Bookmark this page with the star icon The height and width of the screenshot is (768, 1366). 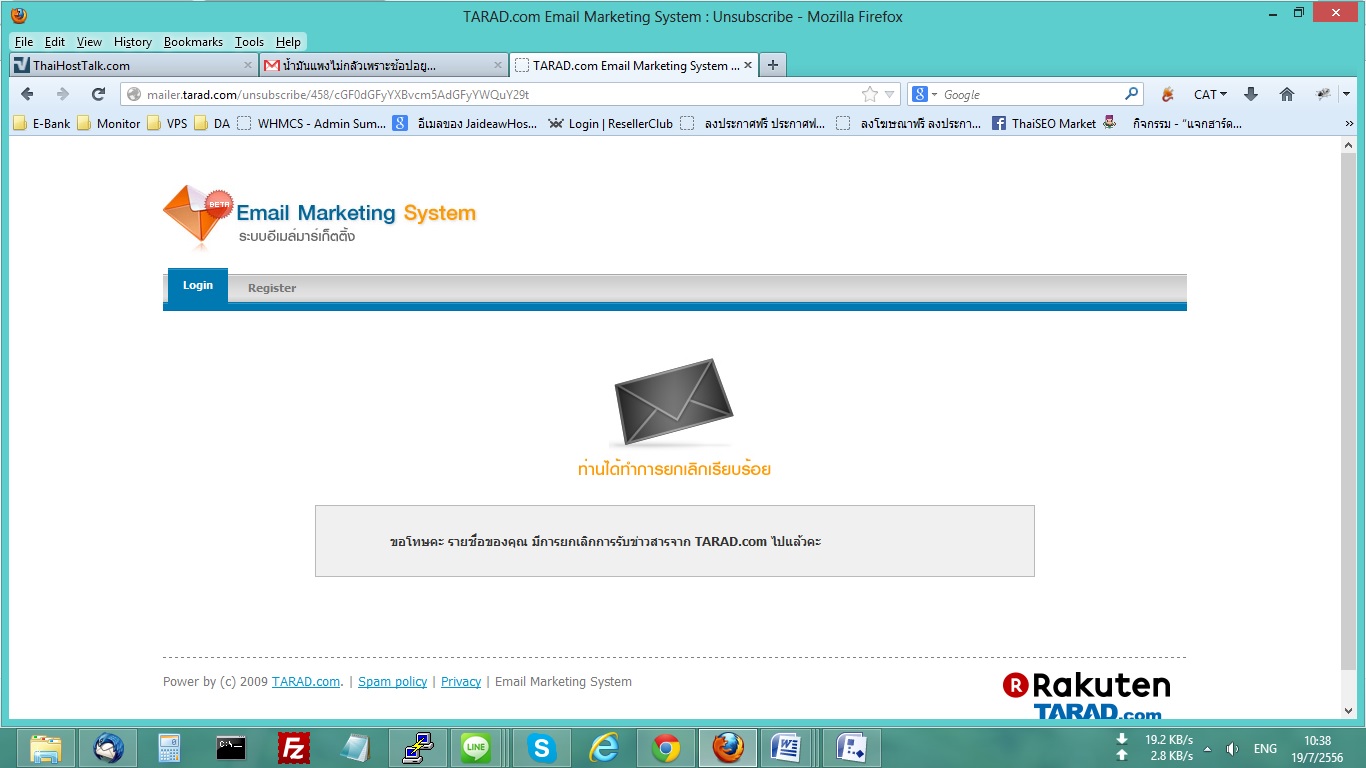pyautogui.click(x=870, y=94)
